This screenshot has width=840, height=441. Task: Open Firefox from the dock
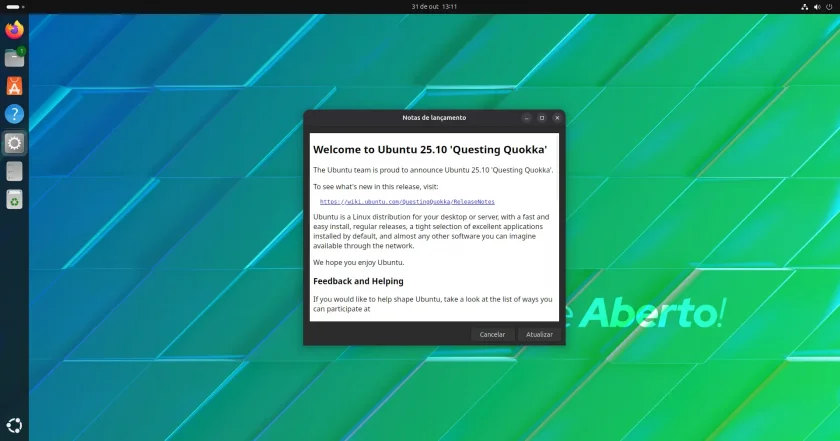(x=14, y=29)
